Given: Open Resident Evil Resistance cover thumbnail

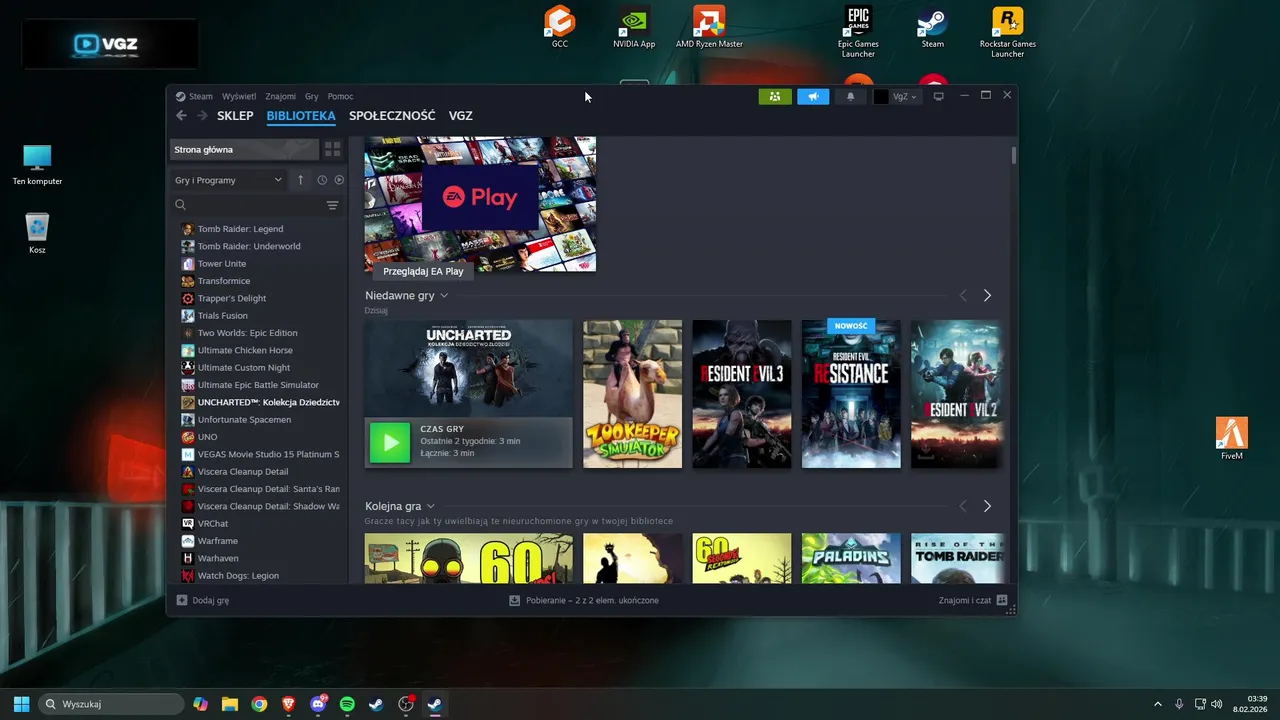Looking at the screenshot, I should pos(851,394).
